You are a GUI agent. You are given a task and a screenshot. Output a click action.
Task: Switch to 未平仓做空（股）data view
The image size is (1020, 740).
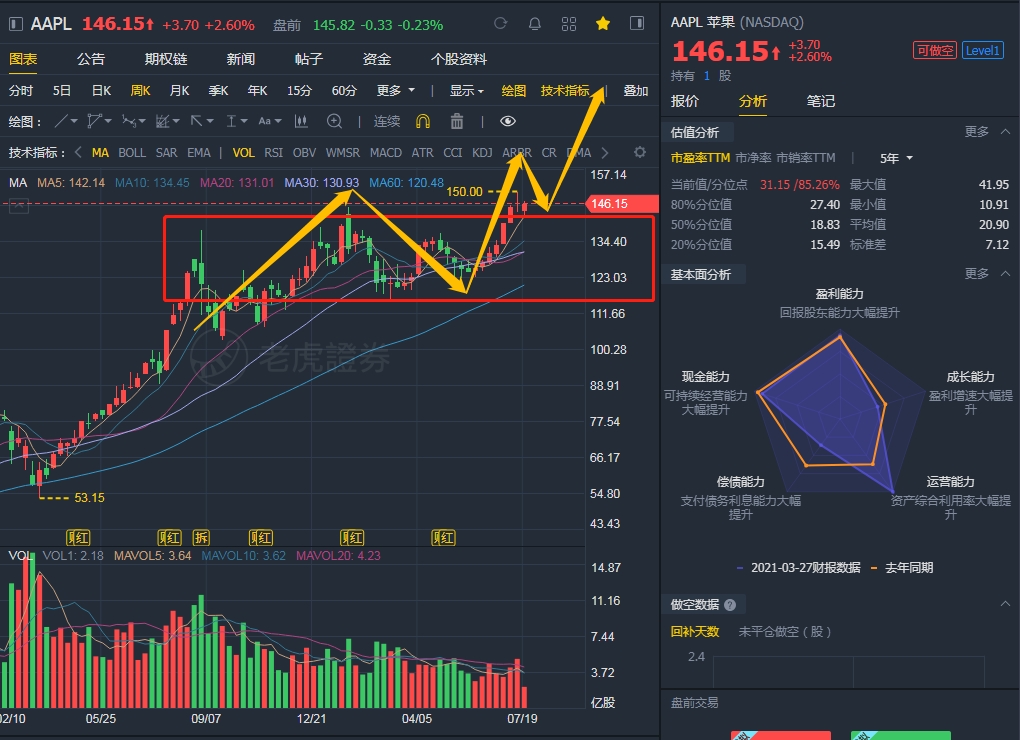click(785, 632)
